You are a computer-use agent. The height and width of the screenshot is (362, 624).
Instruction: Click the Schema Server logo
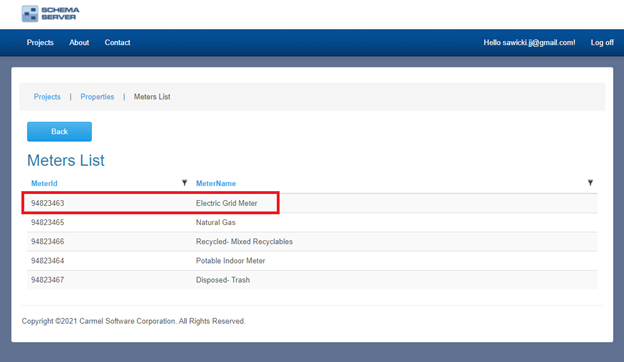click(51, 14)
